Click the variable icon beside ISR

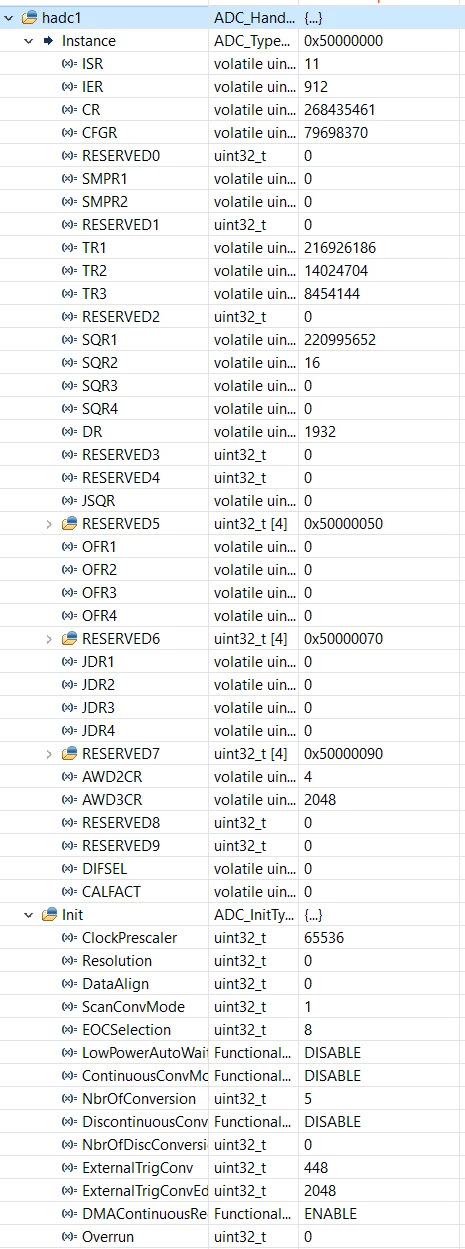tap(69, 64)
